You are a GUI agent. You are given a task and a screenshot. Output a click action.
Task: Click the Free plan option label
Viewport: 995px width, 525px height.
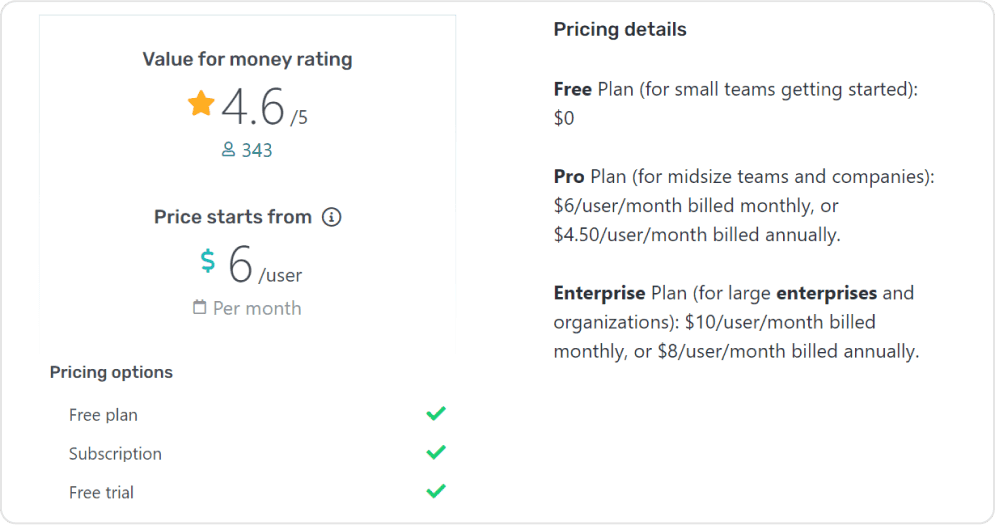[x=103, y=414]
